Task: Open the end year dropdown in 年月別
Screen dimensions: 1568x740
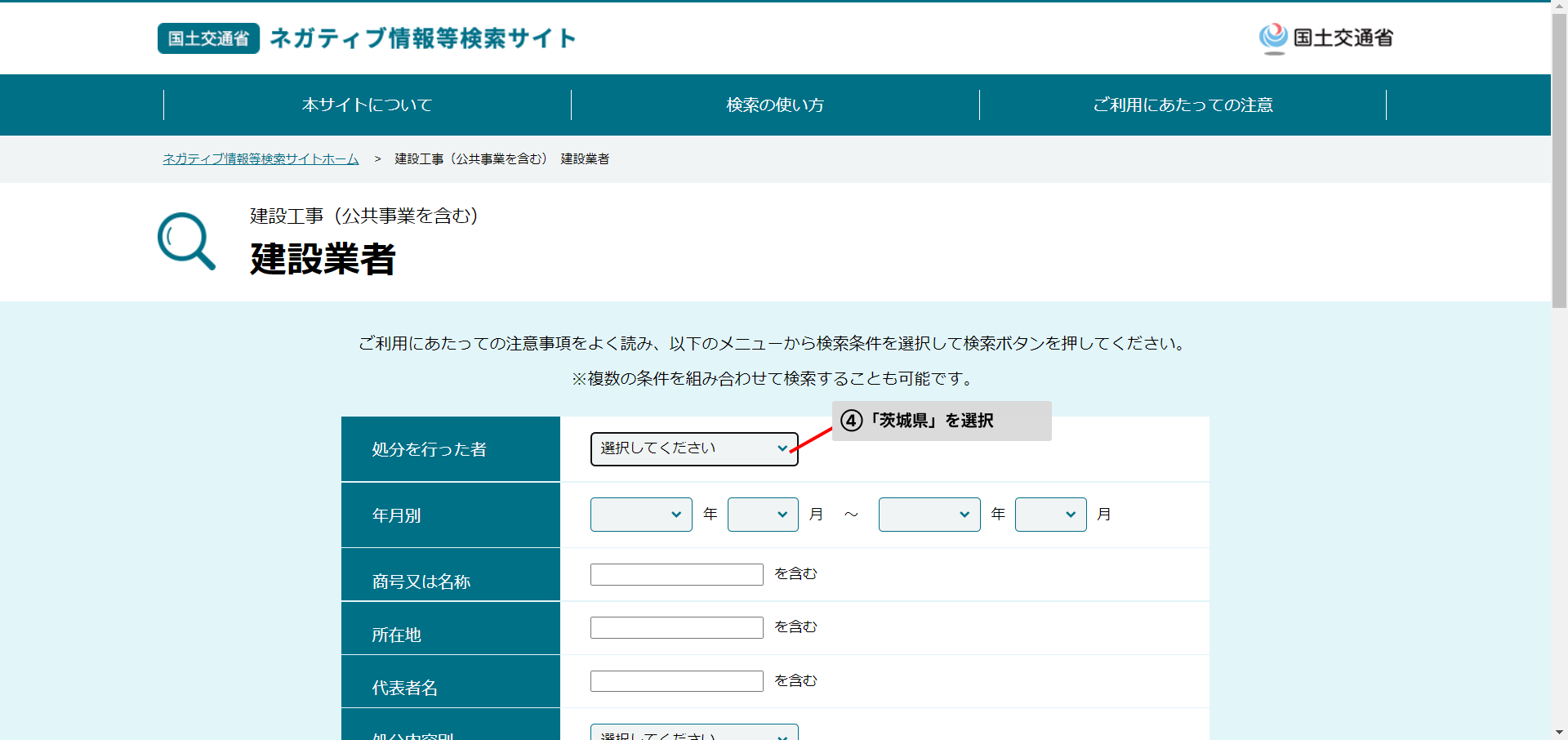Action: coord(929,515)
